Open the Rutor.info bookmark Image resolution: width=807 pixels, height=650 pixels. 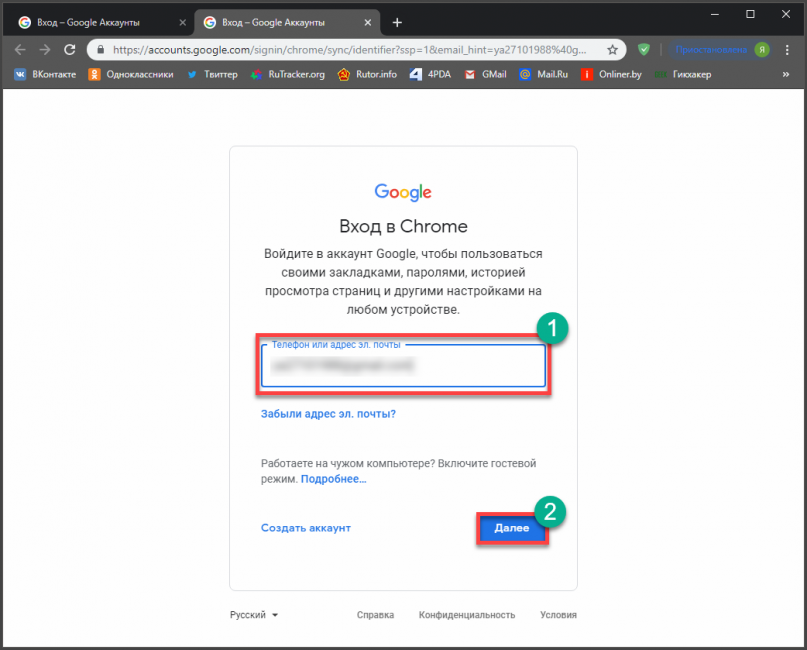pos(367,75)
